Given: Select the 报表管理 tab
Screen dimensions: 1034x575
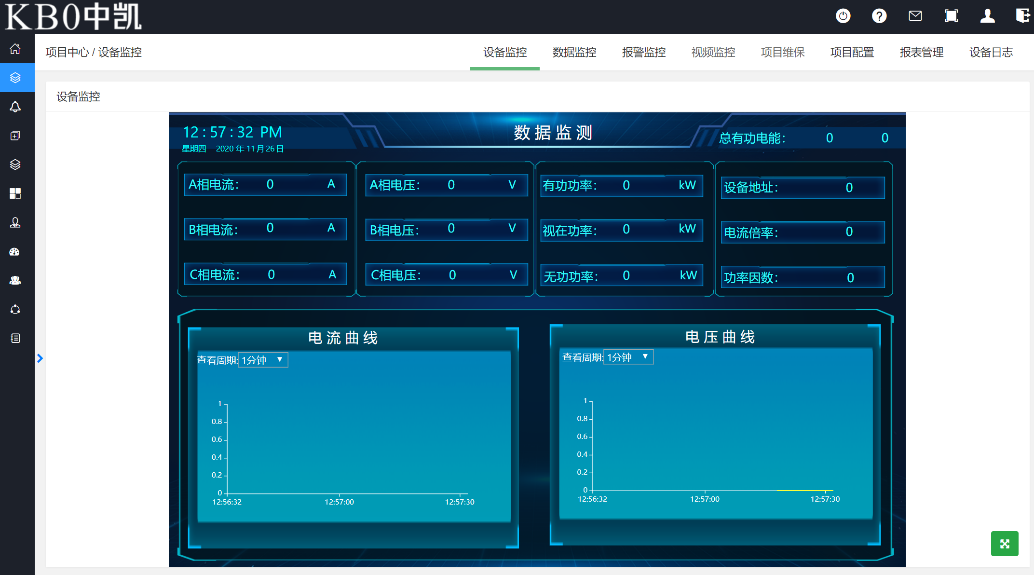Looking at the screenshot, I should [921, 52].
